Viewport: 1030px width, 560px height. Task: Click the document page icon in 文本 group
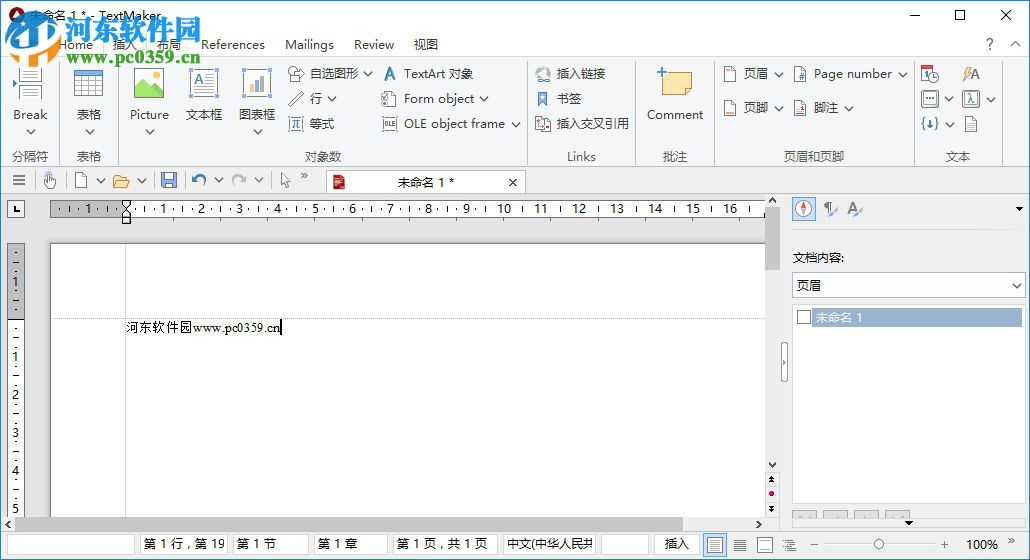click(x=971, y=124)
